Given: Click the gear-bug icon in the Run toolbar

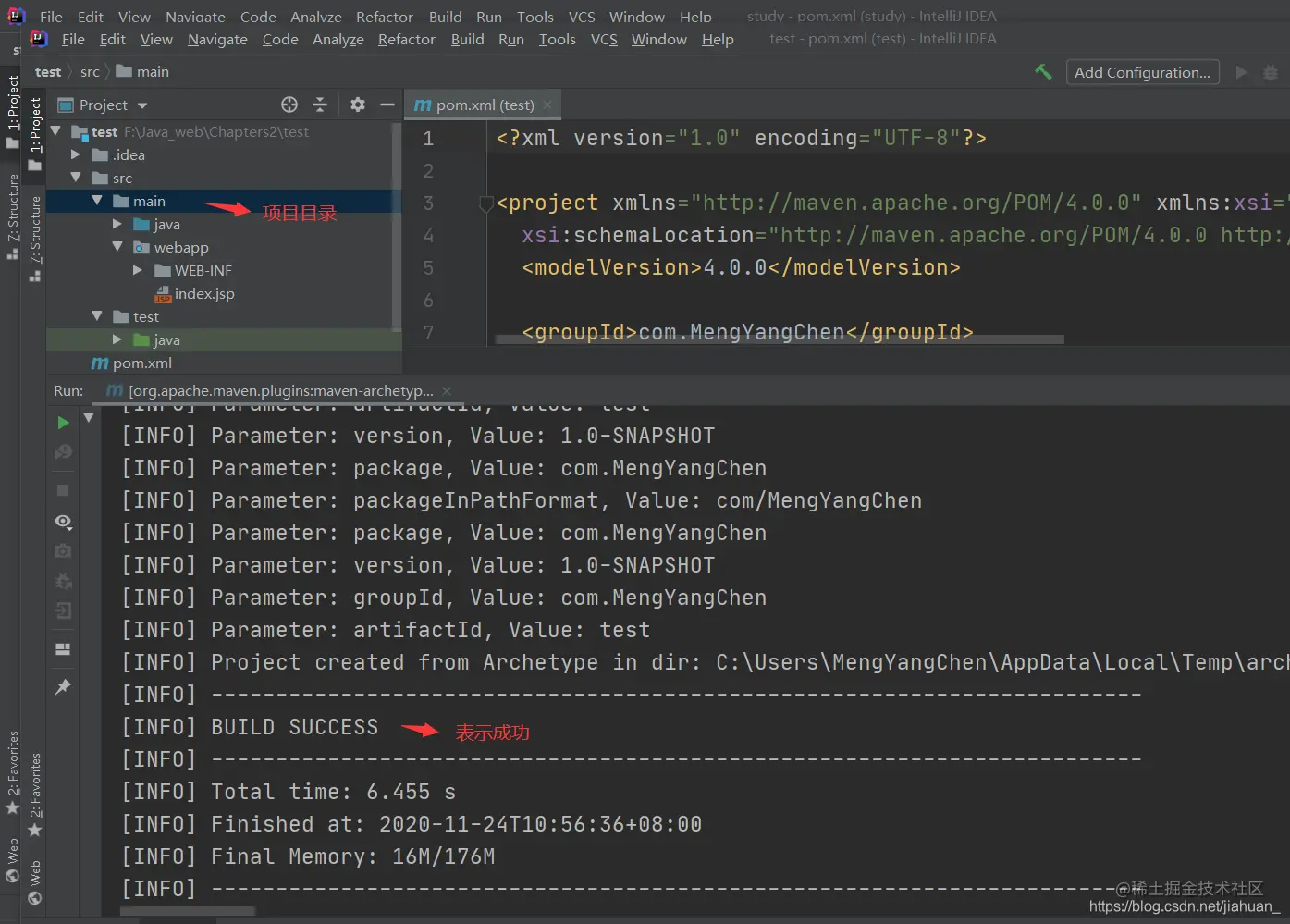Looking at the screenshot, I should pyautogui.click(x=63, y=582).
